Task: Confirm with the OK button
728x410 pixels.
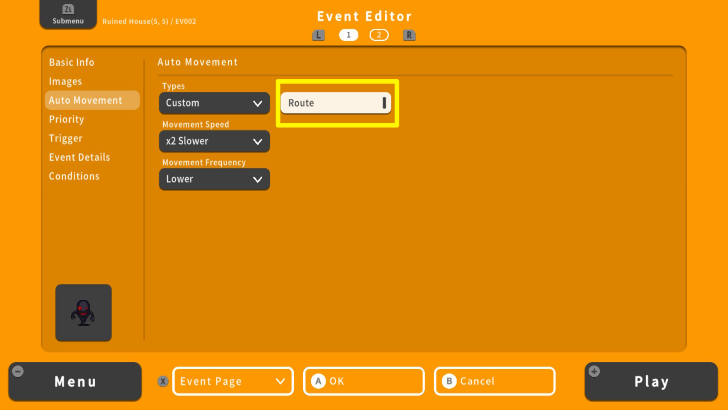Action: [x=364, y=382]
